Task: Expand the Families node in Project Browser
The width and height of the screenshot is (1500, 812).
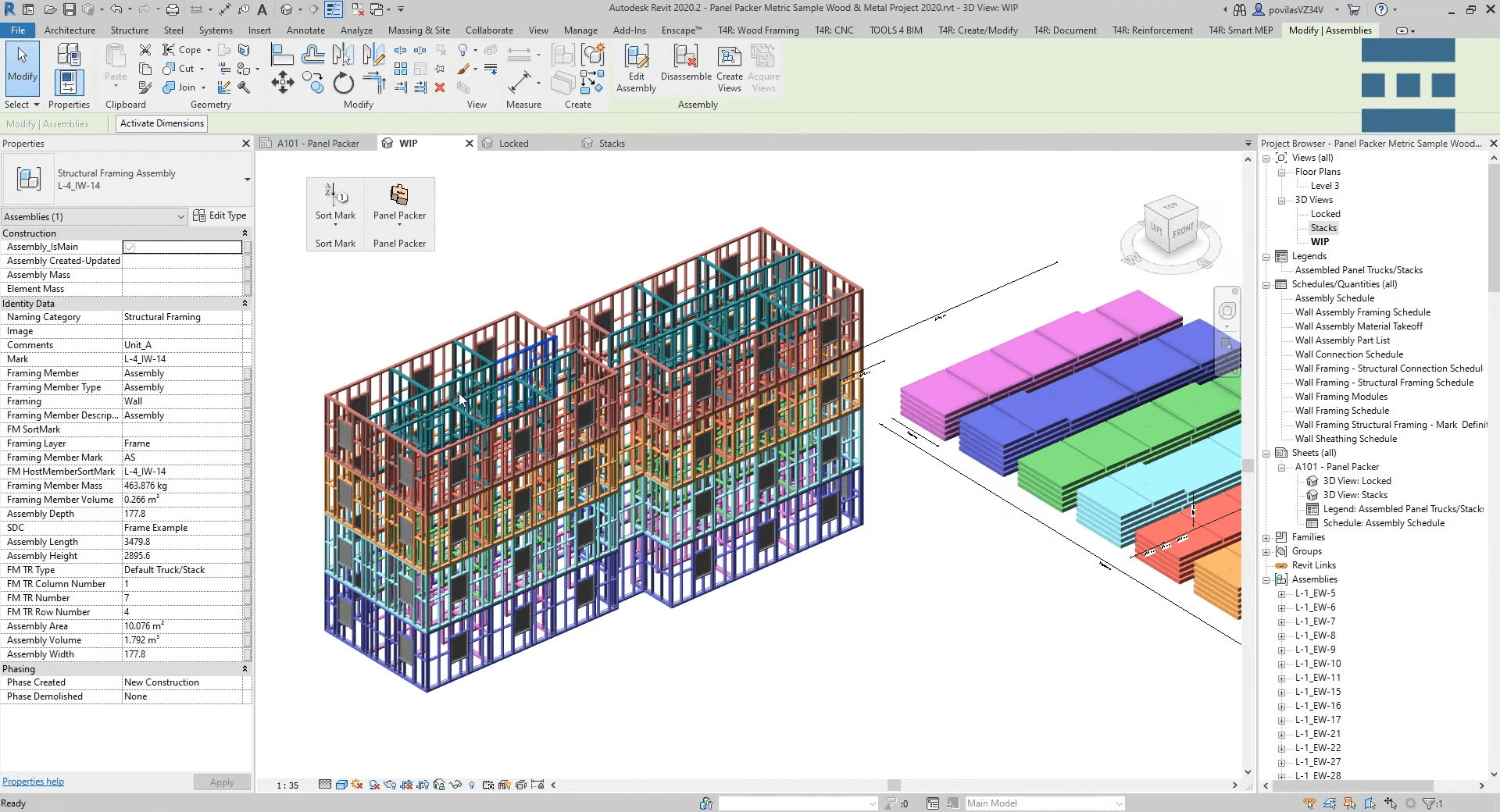Action: pos(1266,537)
